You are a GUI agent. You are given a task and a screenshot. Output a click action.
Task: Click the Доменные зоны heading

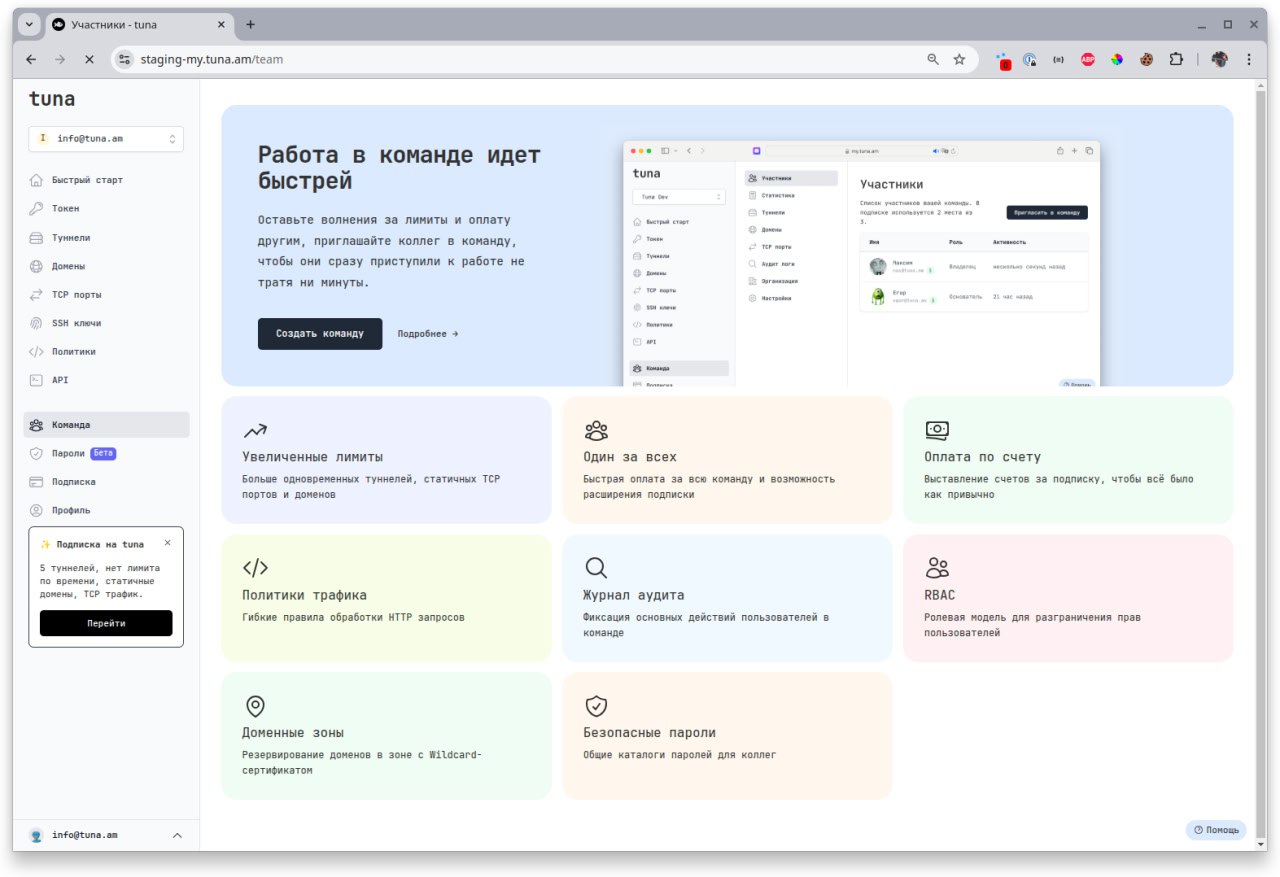pos(293,733)
